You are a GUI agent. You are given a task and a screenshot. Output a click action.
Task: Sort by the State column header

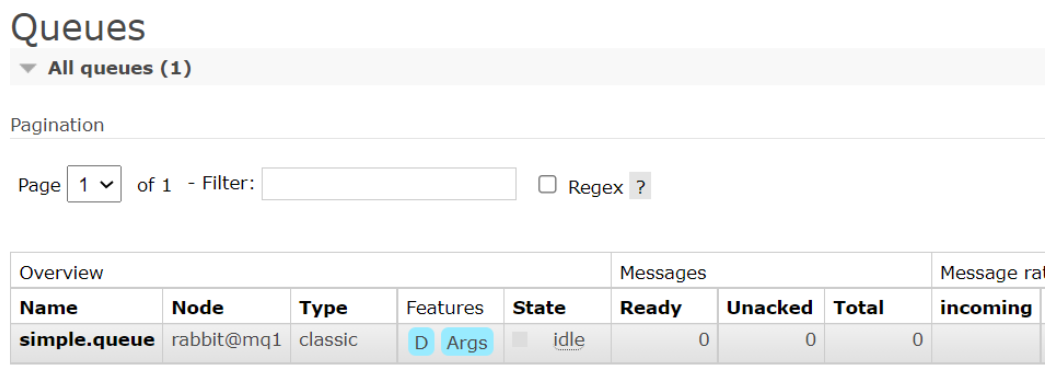pos(539,308)
